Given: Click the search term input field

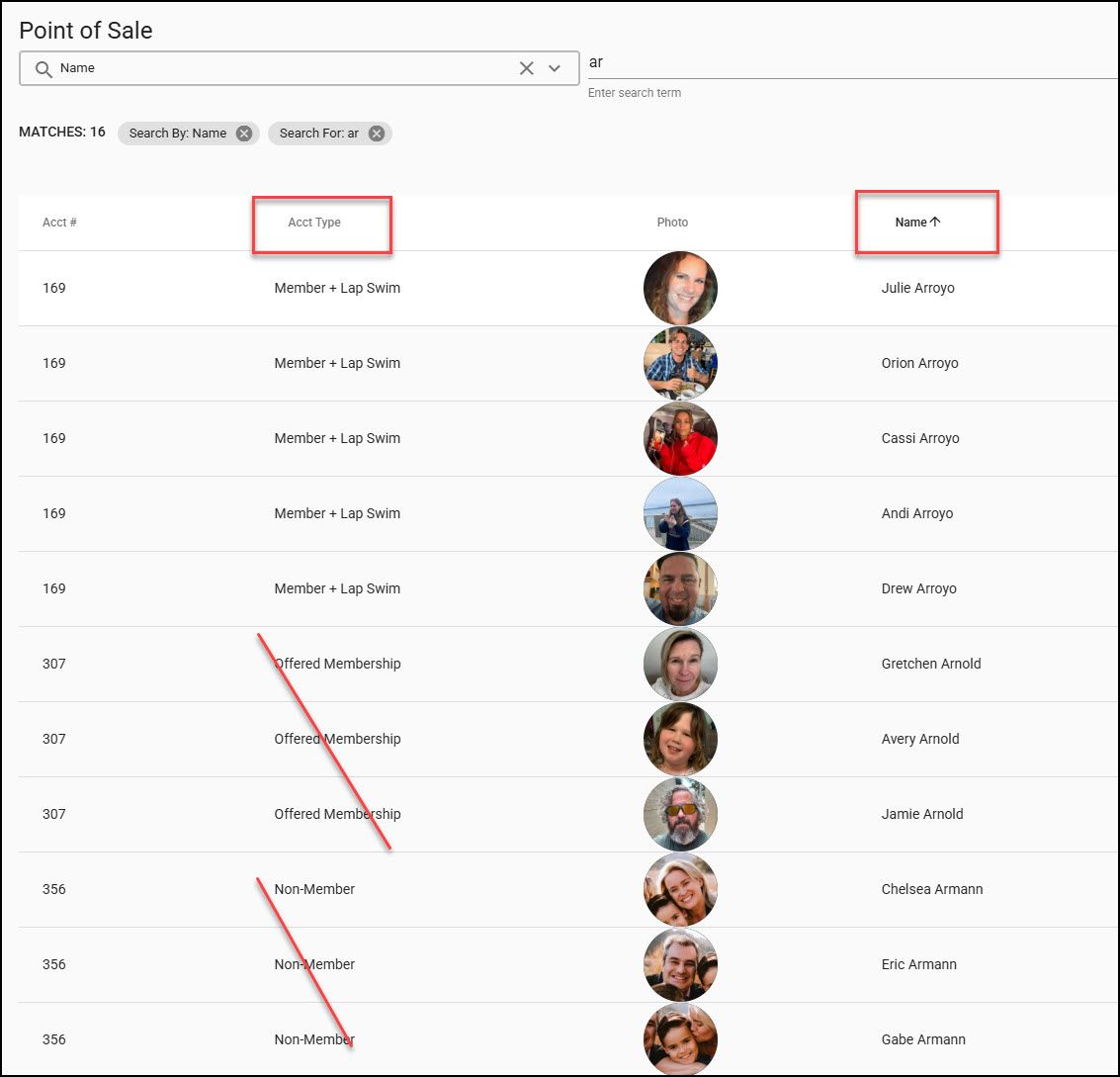Looking at the screenshot, I should pos(850,62).
